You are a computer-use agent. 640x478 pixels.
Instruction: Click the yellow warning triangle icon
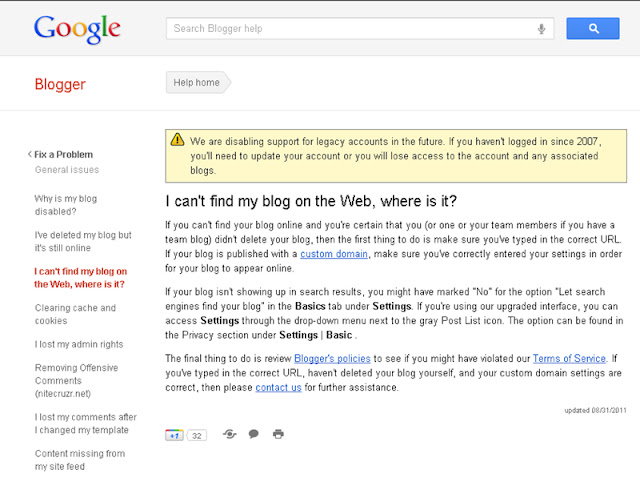(x=178, y=140)
